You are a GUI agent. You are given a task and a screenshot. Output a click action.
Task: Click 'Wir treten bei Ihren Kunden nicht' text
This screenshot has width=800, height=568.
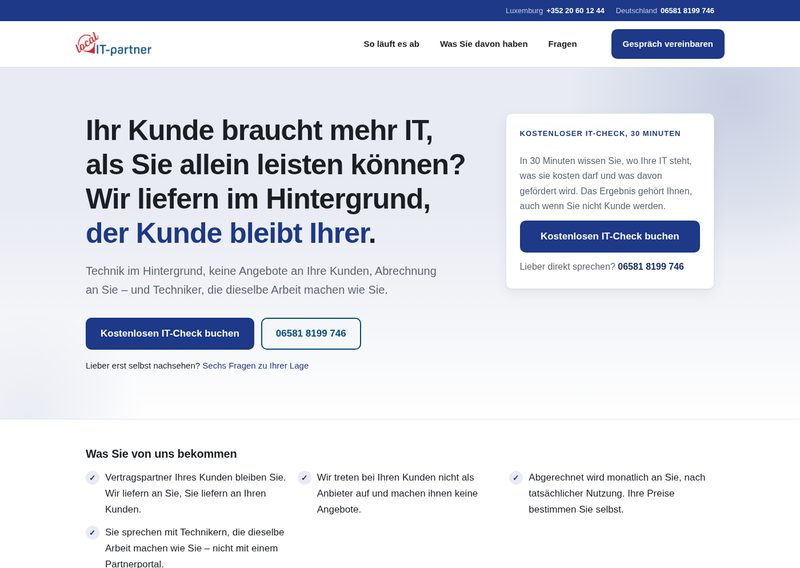[x=397, y=493]
